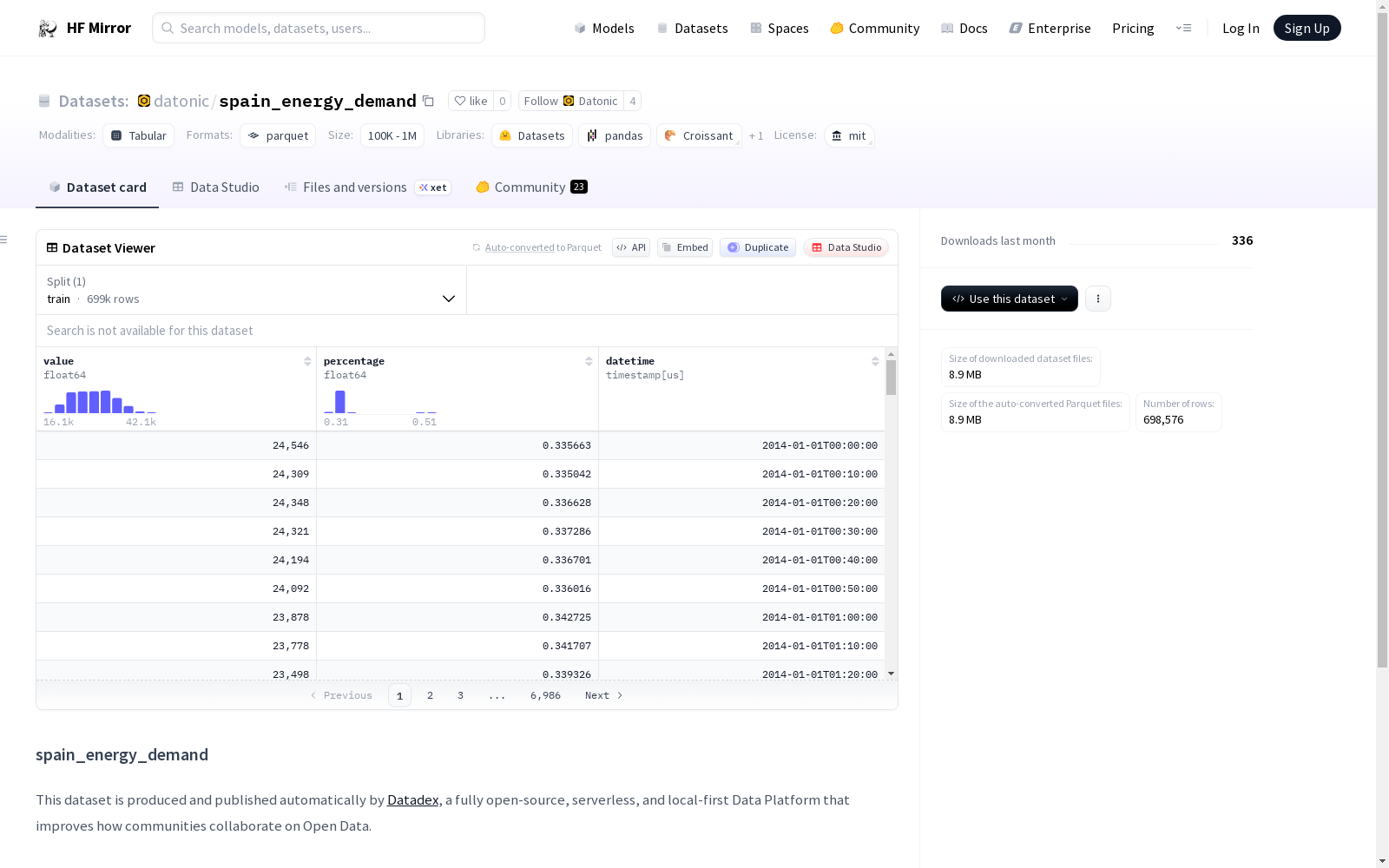Click the Datonic organization avatar icon

[x=144, y=101]
